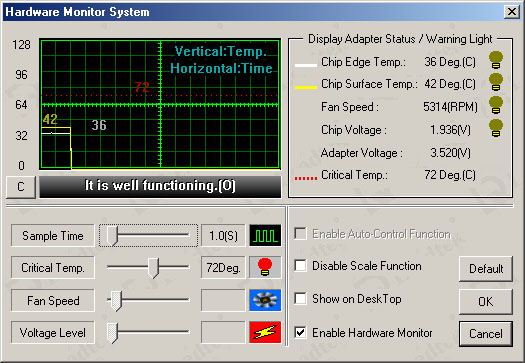Click the C temperature unit button
Screen dimensions: 525x363
21,187
